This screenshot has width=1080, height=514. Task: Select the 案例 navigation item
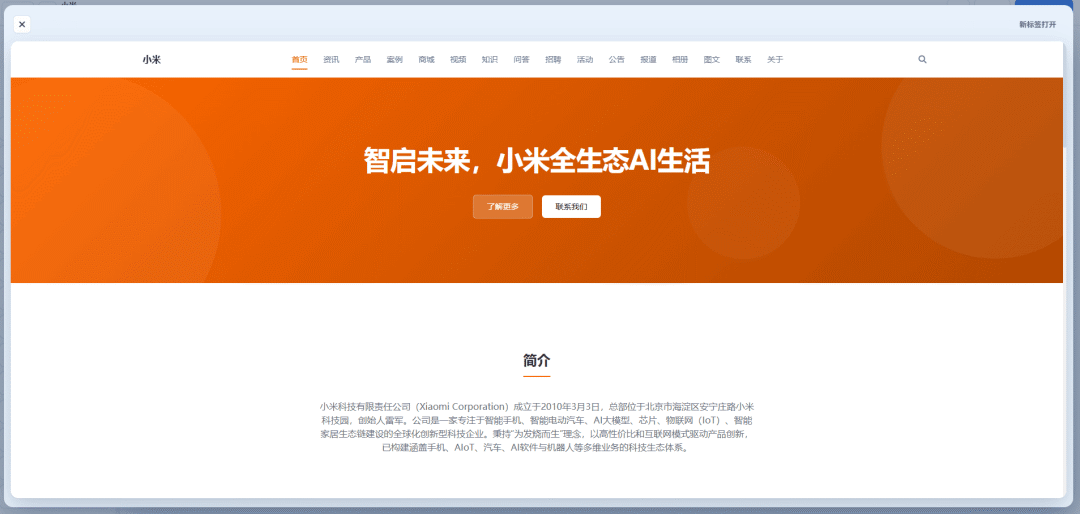395,60
